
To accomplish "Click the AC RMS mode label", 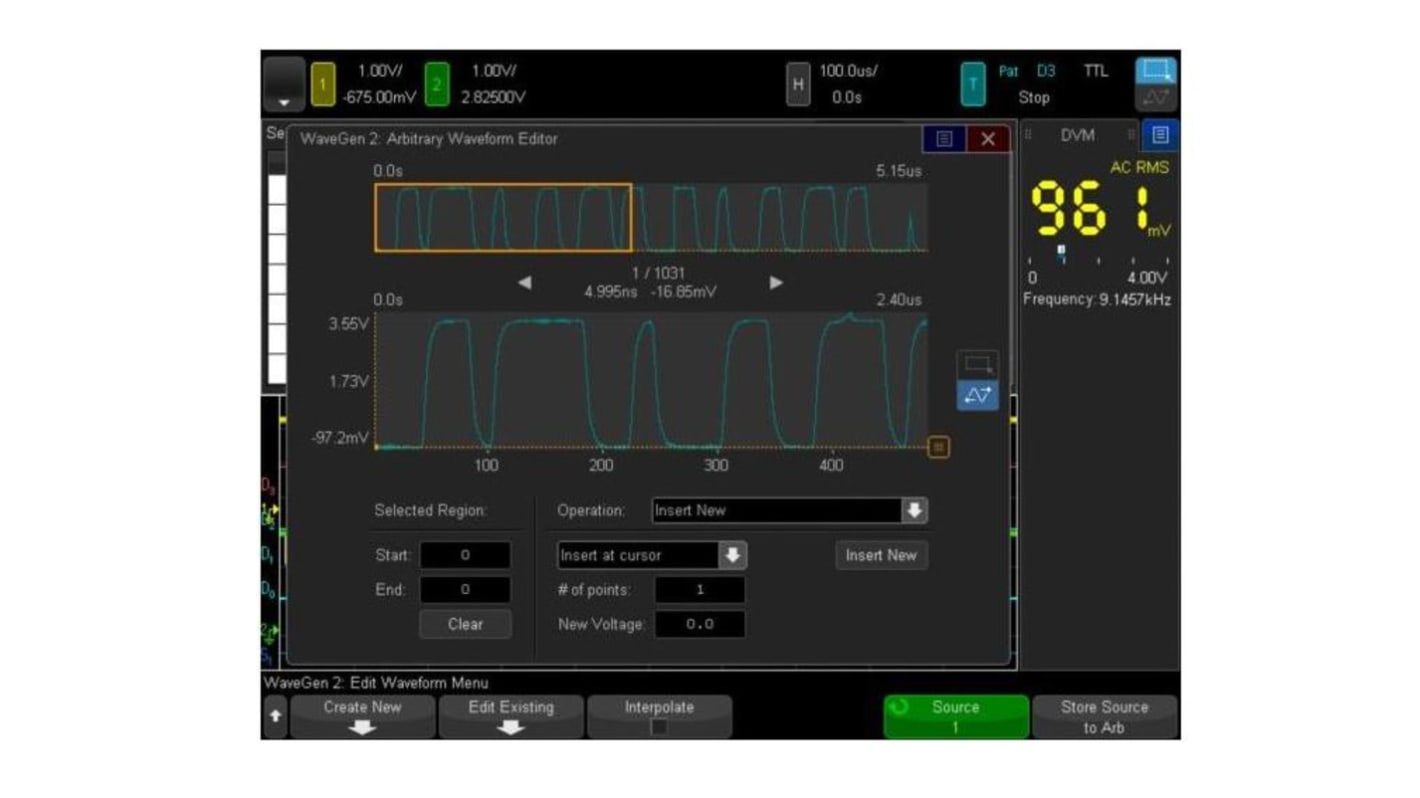I will (x=1139, y=168).
